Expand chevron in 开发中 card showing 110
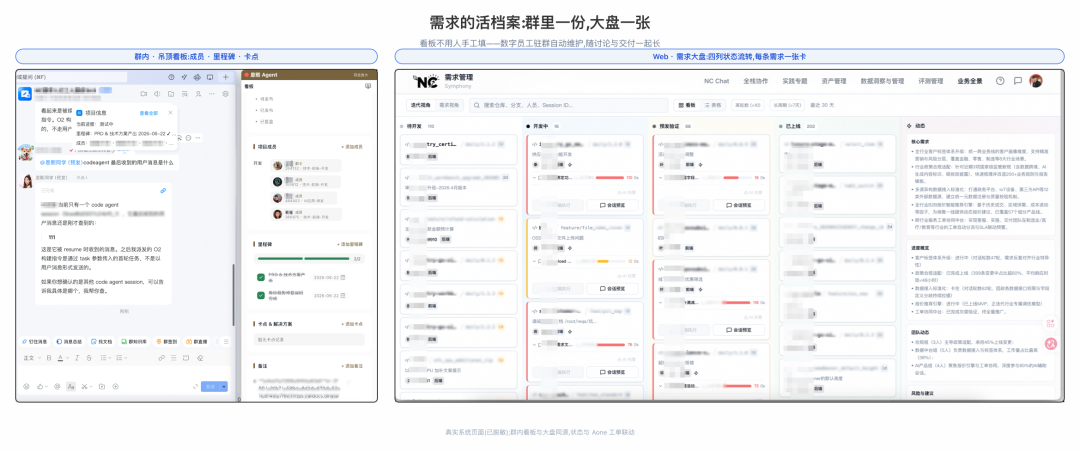Screen dimensions: 1080x453 pos(534,178)
